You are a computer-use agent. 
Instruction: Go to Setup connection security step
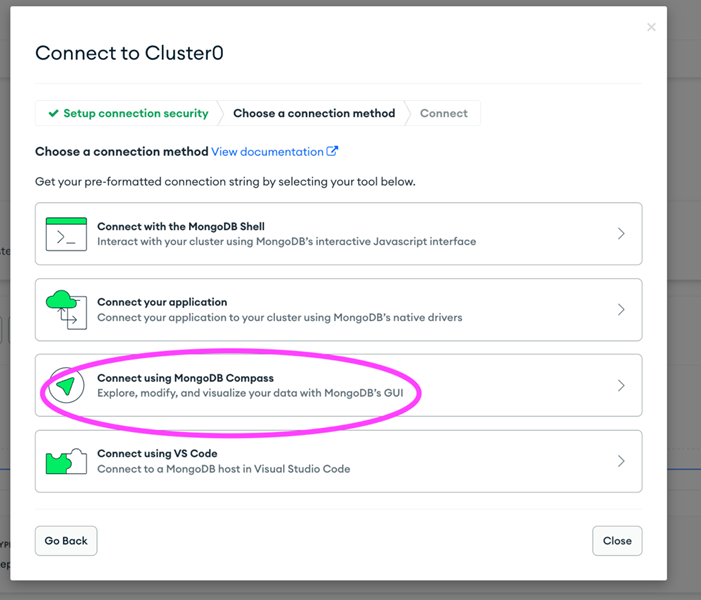pyautogui.click(x=128, y=113)
